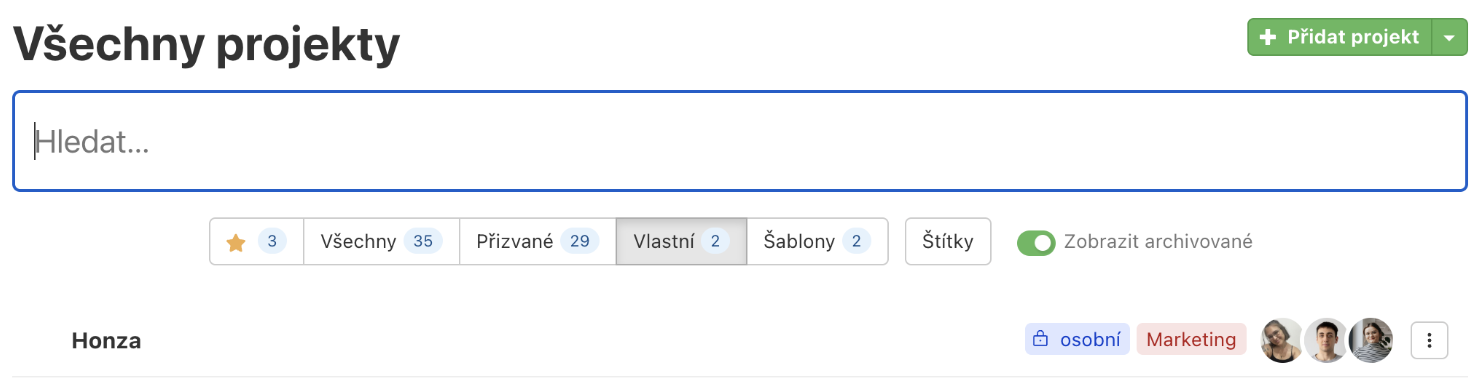Show the Šablony tab
This screenshot has width=1484, height=386.
point(817,241)
